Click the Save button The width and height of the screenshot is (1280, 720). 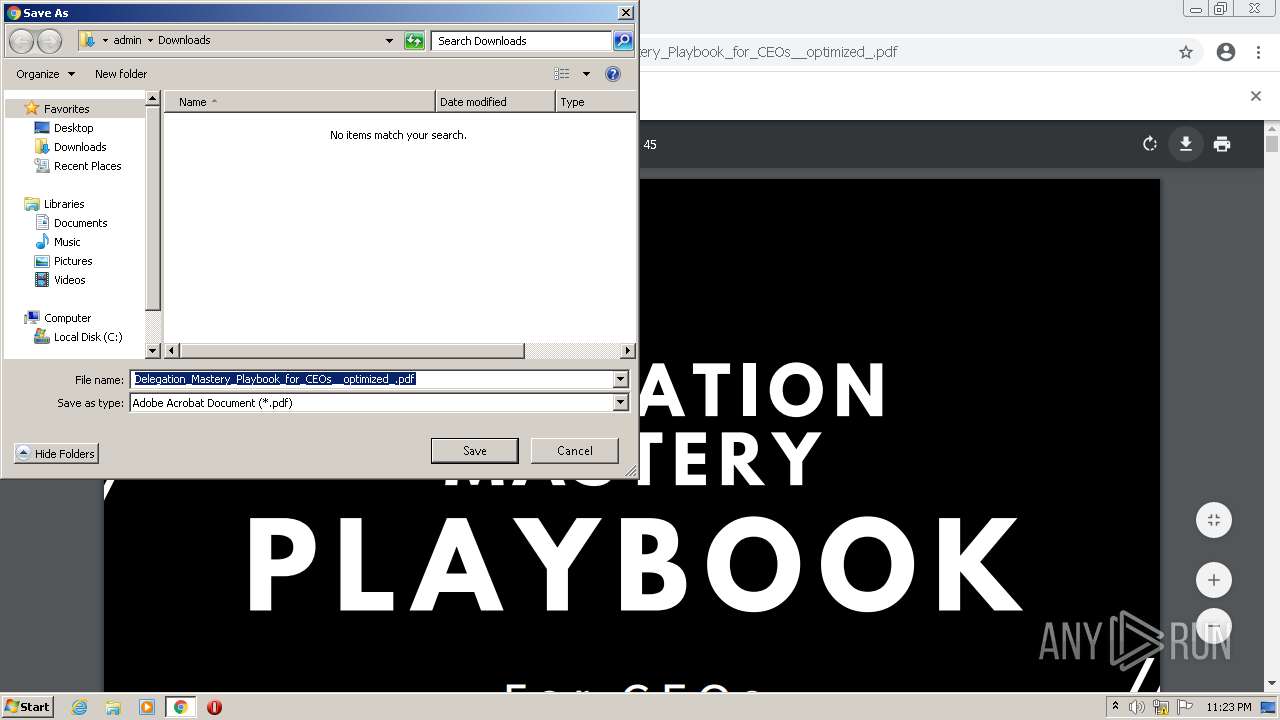tap(475, 451)
